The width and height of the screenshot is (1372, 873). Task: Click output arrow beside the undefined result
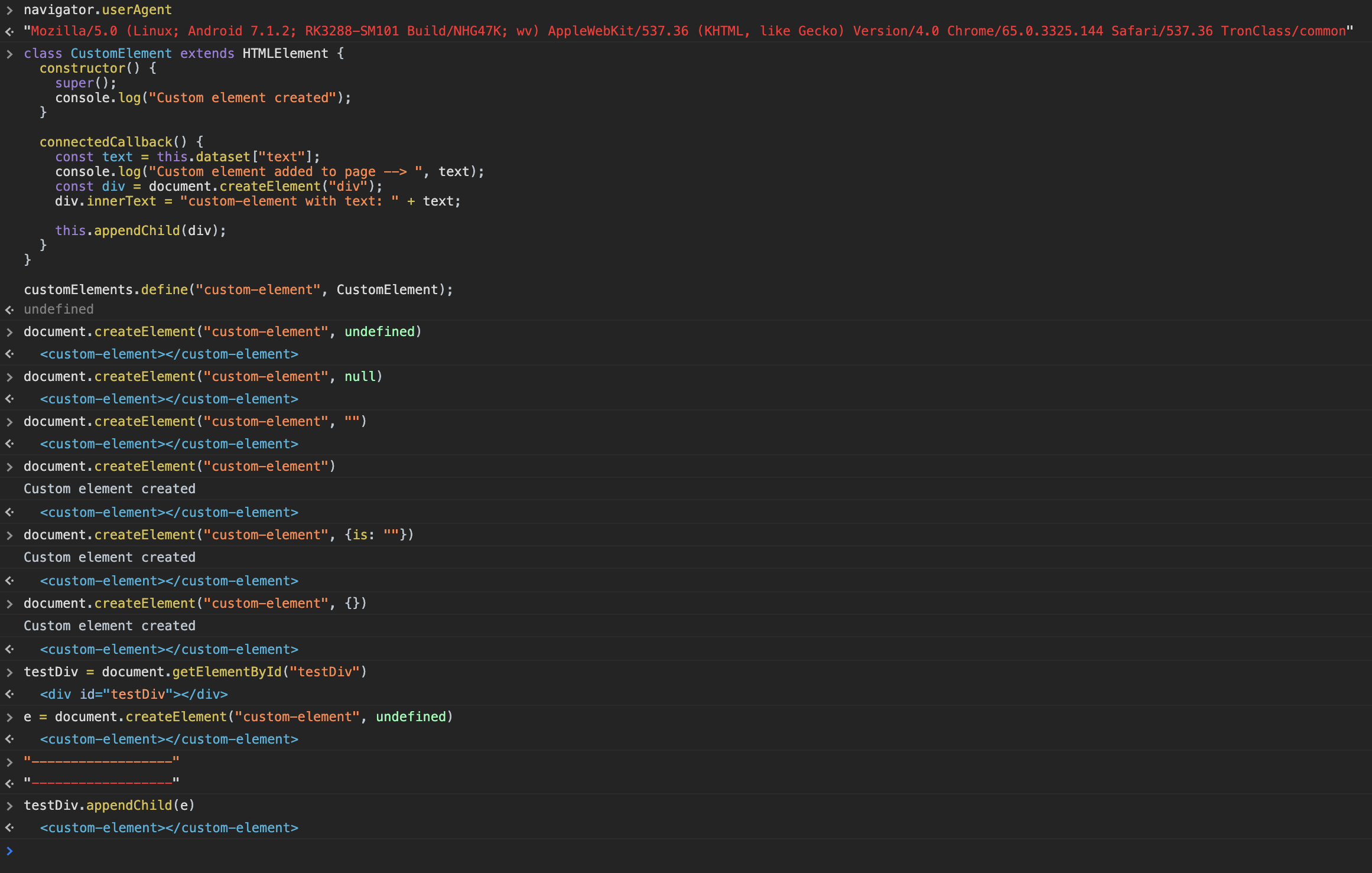[x=9, y=310]
